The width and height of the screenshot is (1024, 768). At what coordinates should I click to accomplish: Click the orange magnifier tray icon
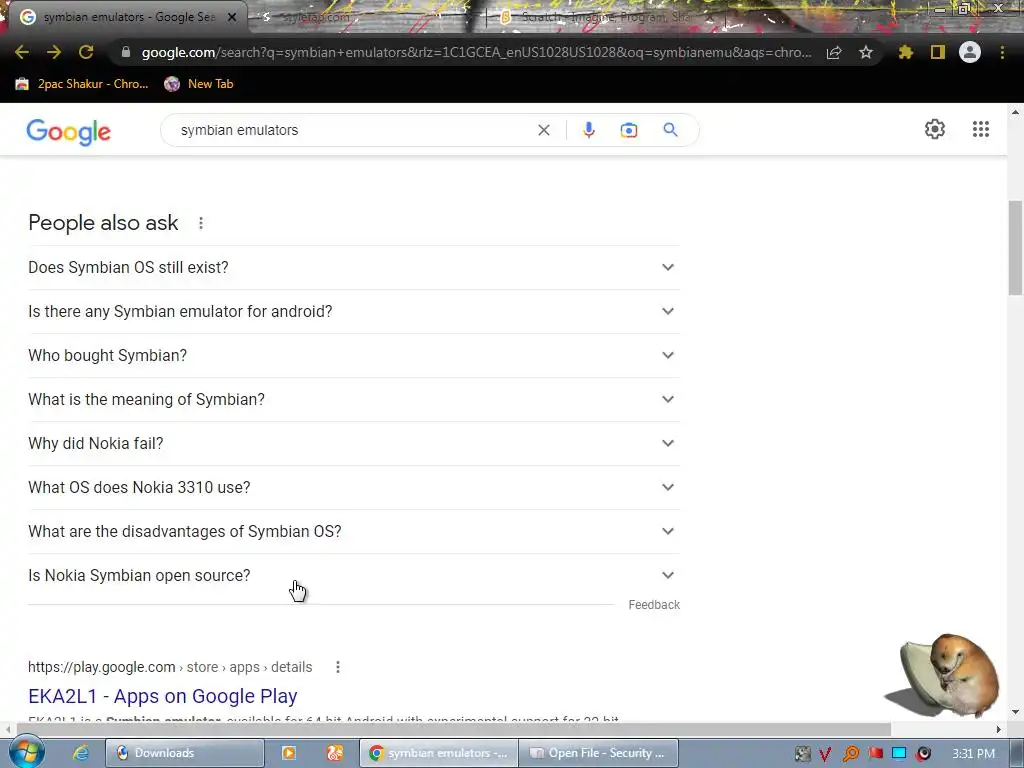point(851,753)
